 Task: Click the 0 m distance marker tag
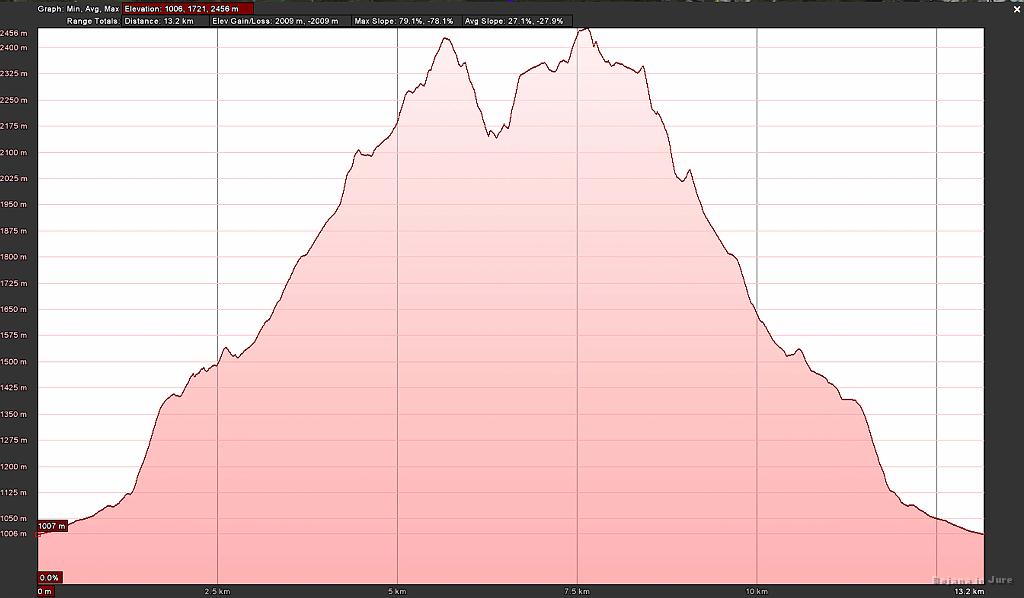[45, 591]
